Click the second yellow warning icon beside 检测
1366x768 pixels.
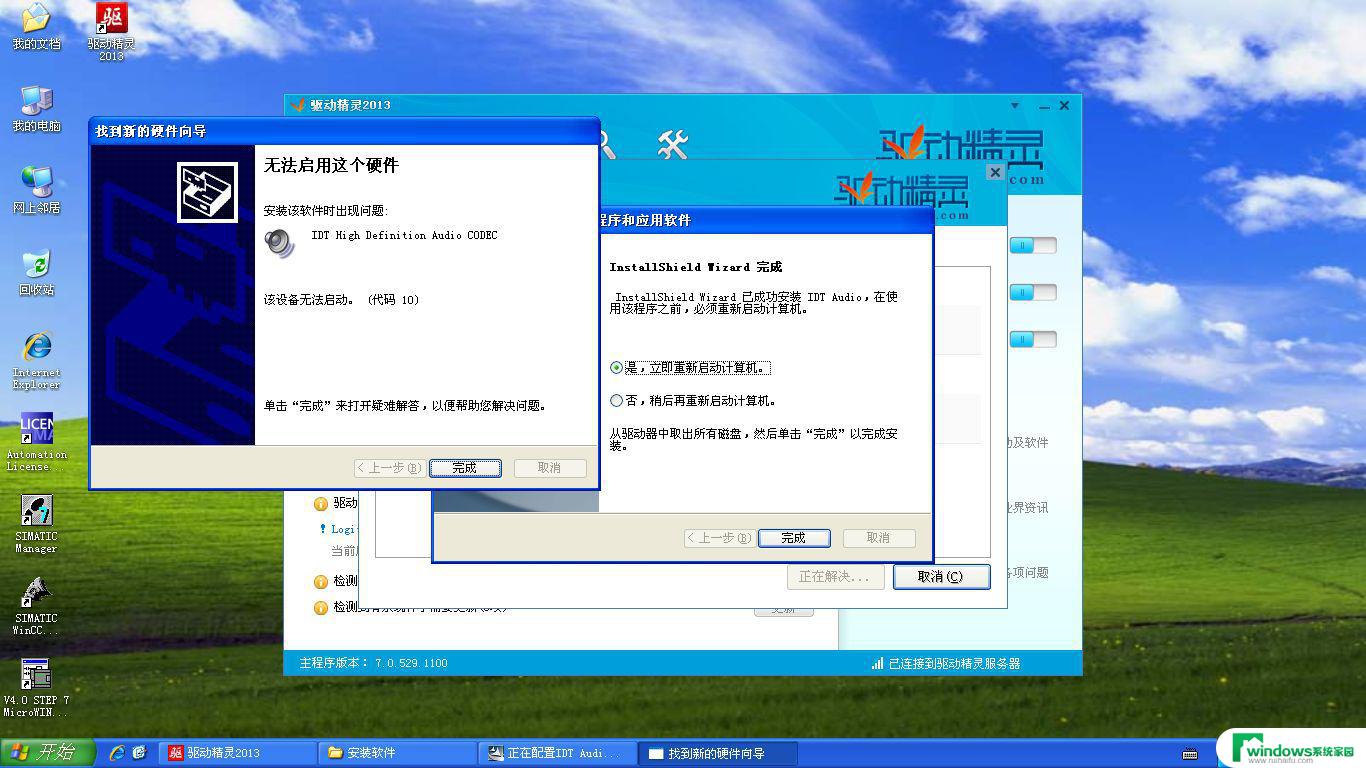(x=321, y=581)
